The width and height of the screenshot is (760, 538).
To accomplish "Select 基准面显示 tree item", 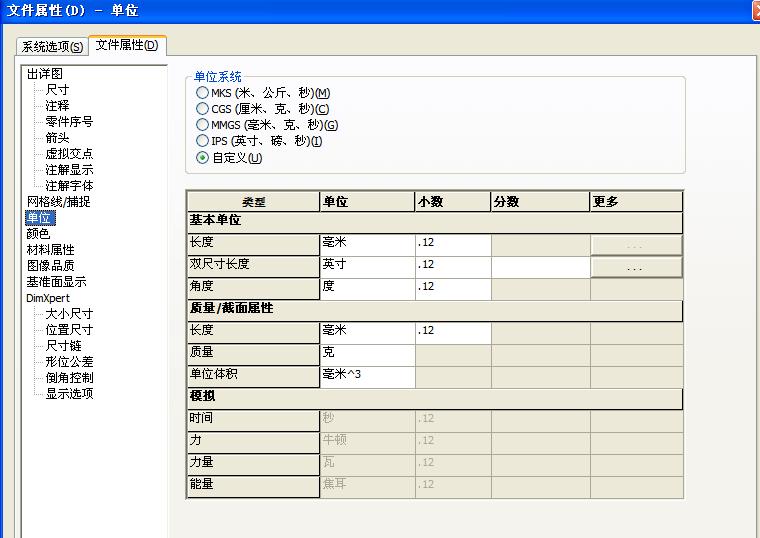I will 56,282.
